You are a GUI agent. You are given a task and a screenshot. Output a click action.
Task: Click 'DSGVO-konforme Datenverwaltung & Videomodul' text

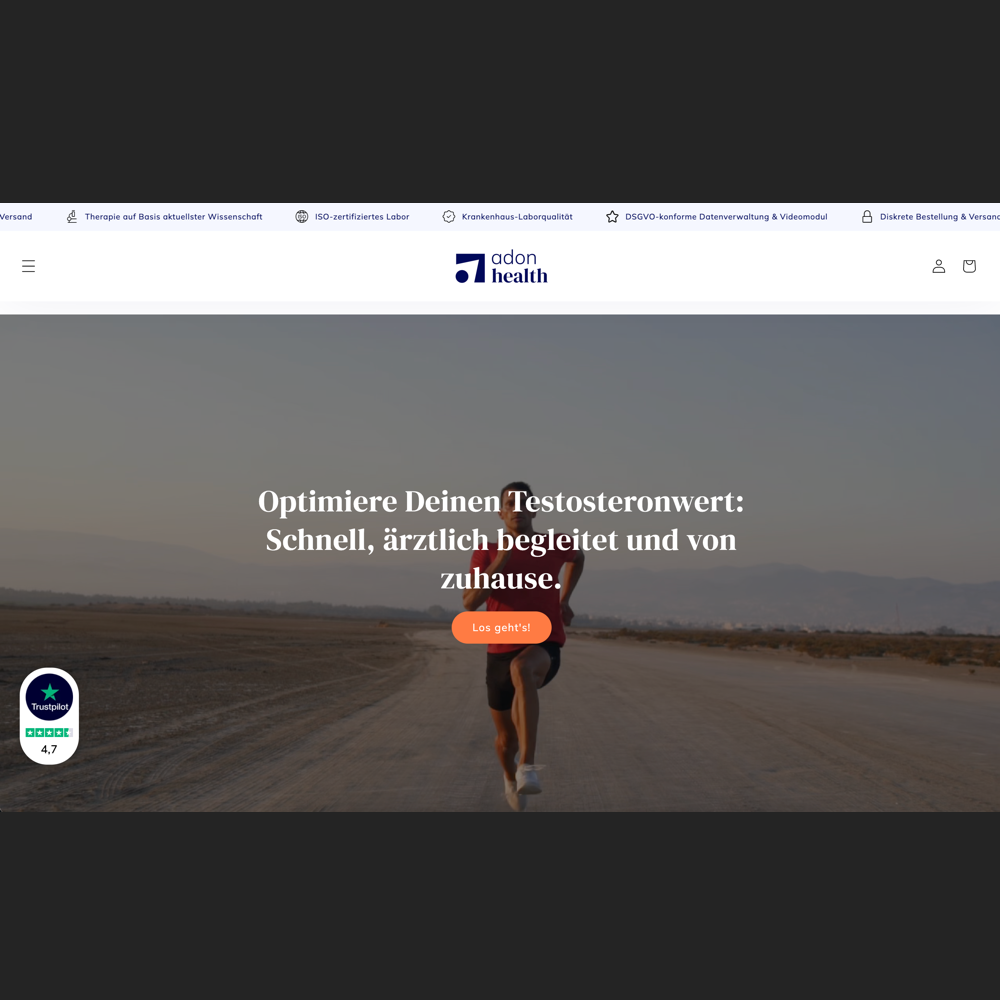click(x=726, y=217)
